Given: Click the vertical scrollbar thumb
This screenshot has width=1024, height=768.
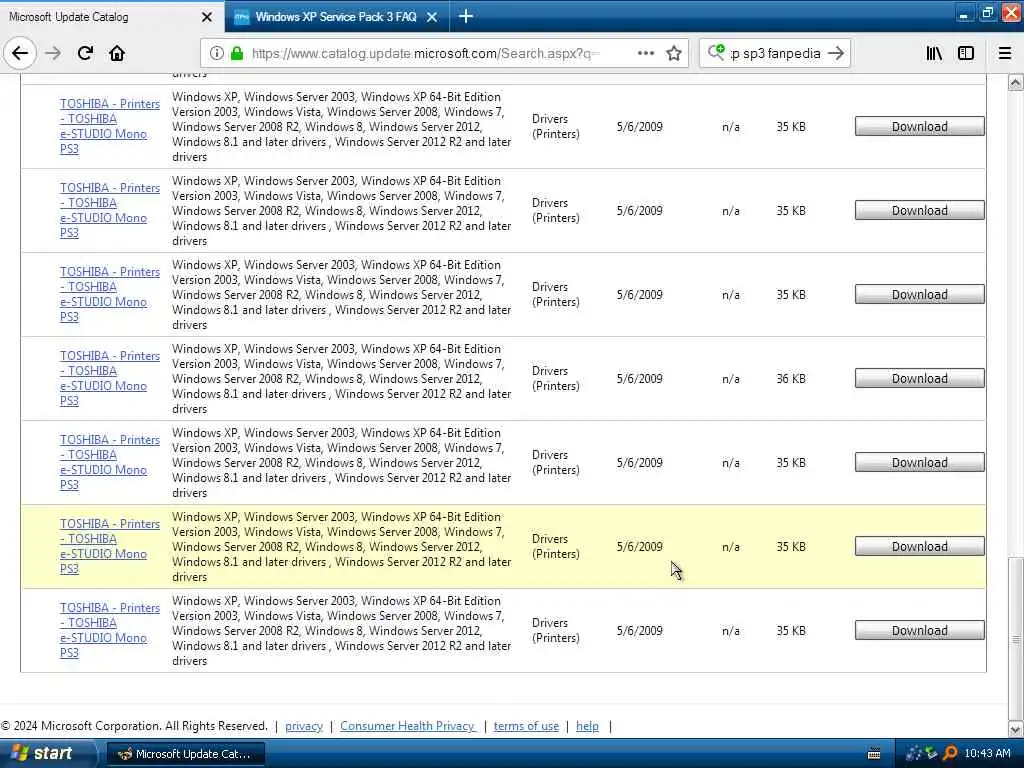Looking at the screenshot, I should tap(1016, 638).
